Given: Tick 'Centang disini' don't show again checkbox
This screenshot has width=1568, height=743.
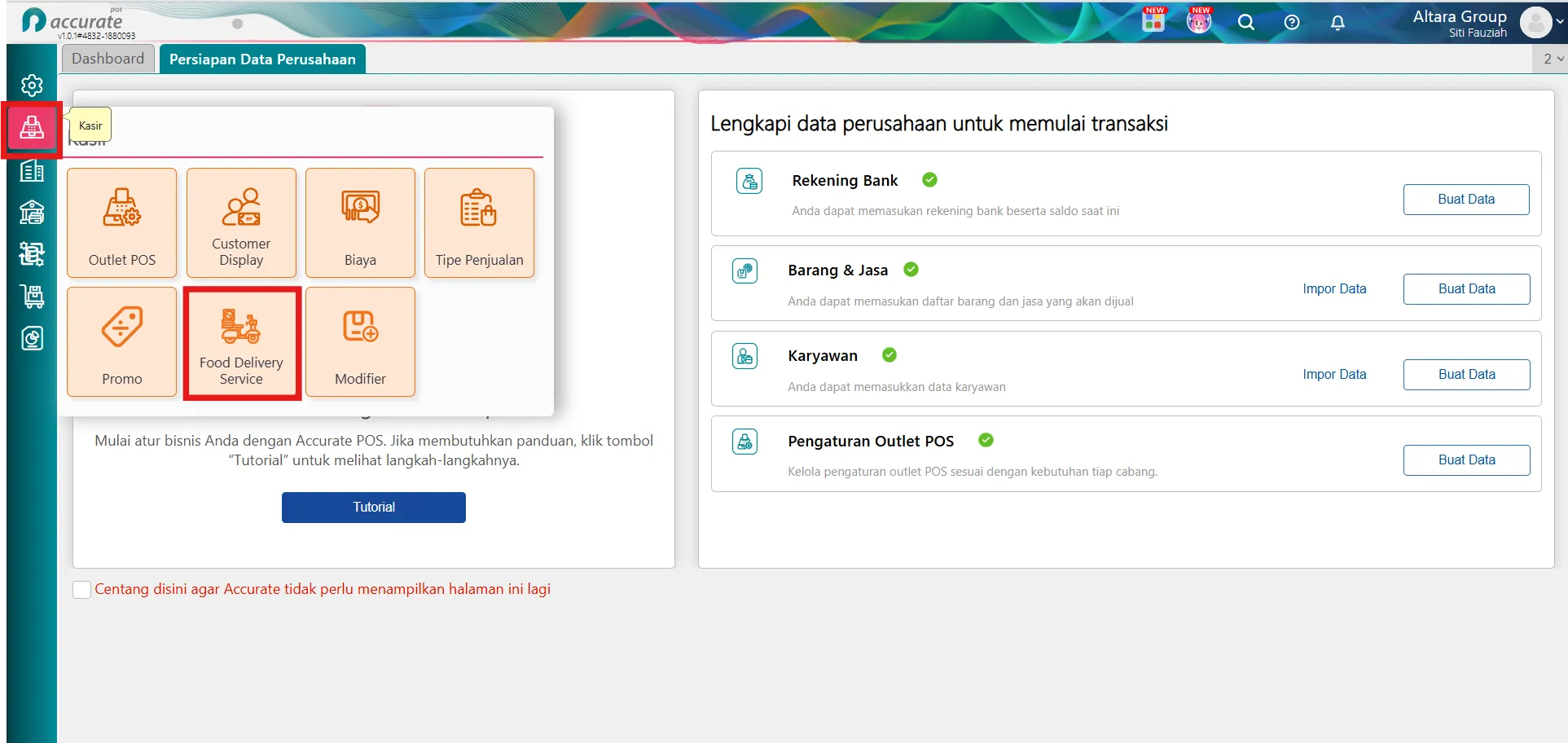Looking at the screenshot, I should tap(81, 590).
